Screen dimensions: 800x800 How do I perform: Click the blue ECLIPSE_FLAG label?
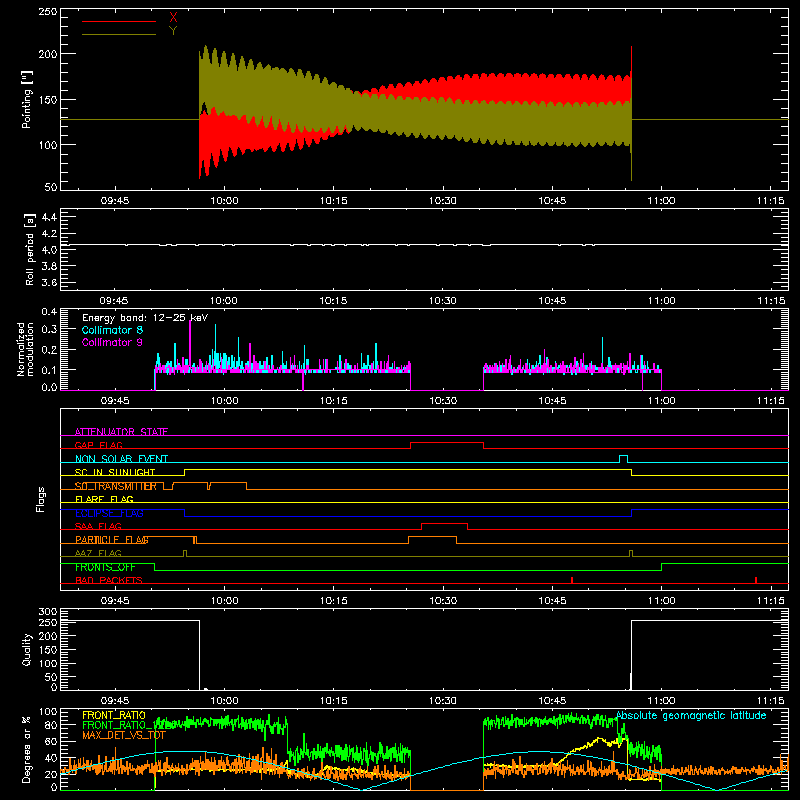click(x=109, y=513)
